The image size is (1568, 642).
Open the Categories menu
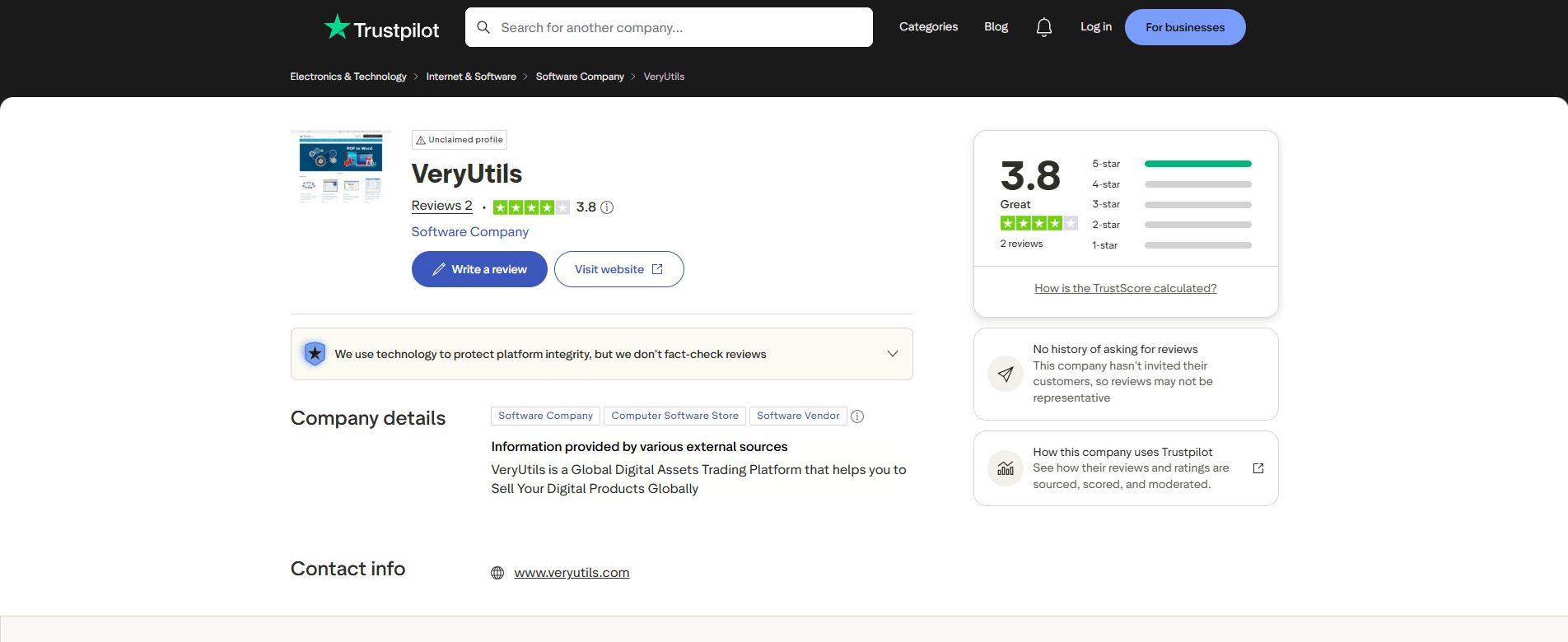tap(928, 27)
